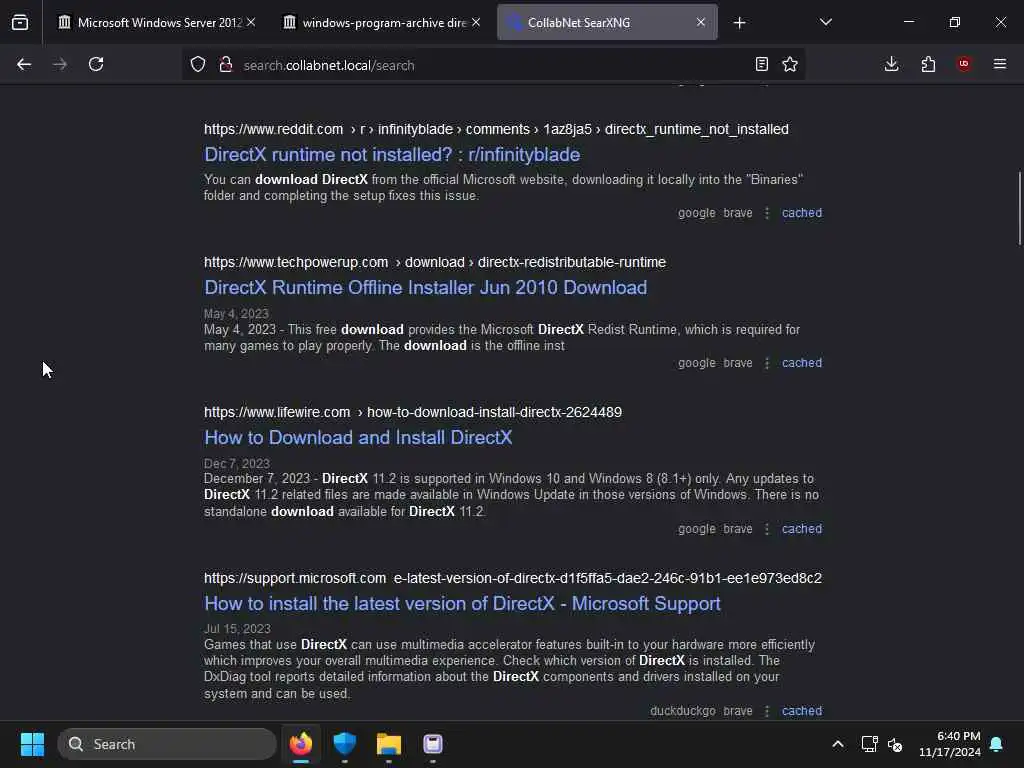Image resolution: width=1024 pixels, height=768 pixels.
Task: Click the support.microsoft.com result URL
Action: coord(513,579)
